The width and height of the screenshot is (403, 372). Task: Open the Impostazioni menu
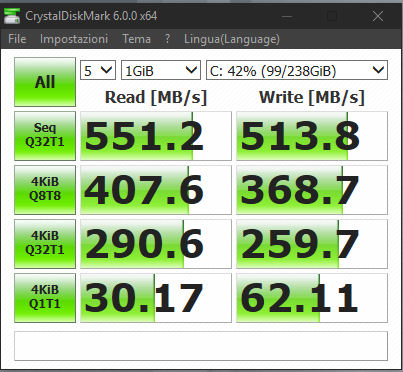[74, 39]
